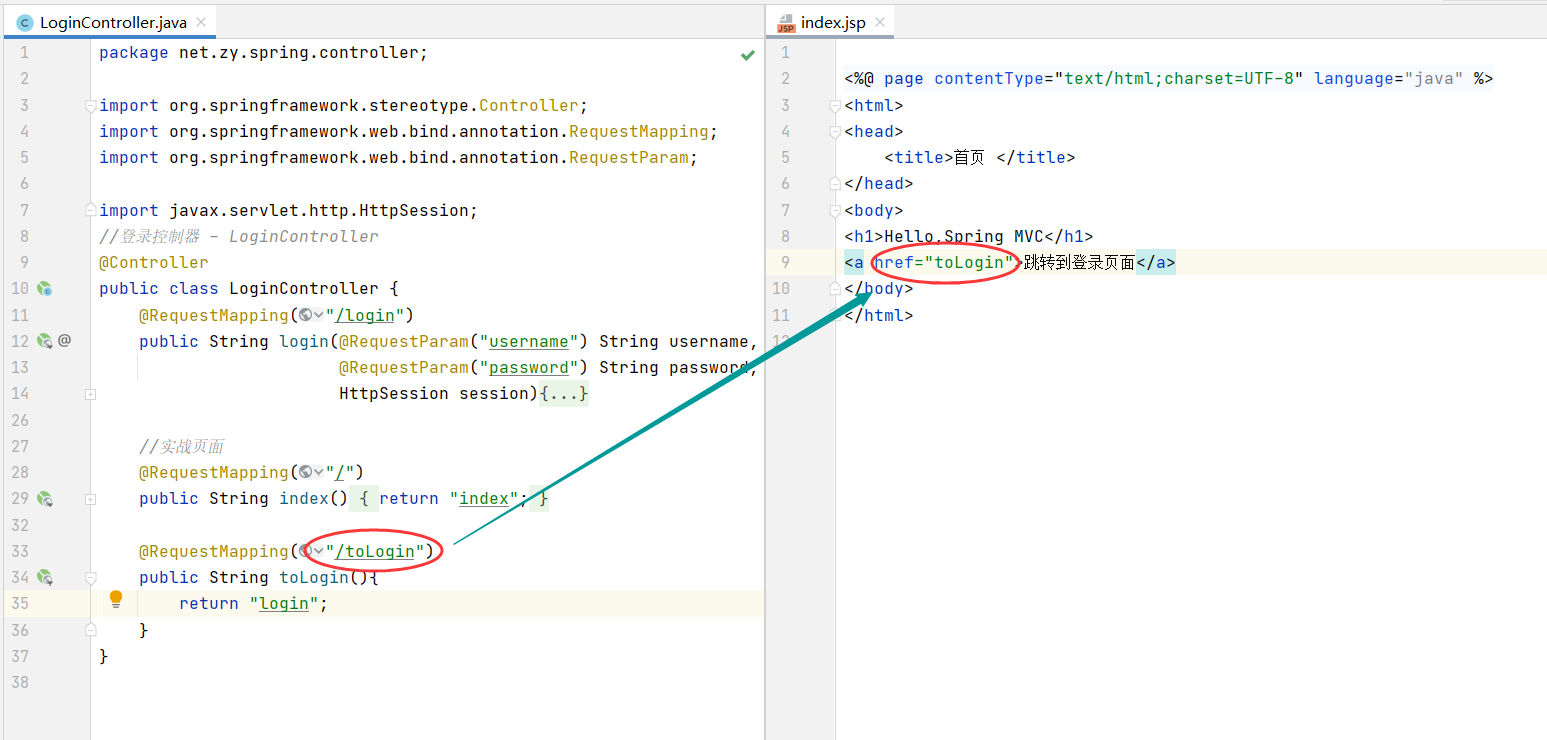1547x740 pixels.
Task: Click the </head> fold end marker in index.jsp
Action: [x=836, y=183]
